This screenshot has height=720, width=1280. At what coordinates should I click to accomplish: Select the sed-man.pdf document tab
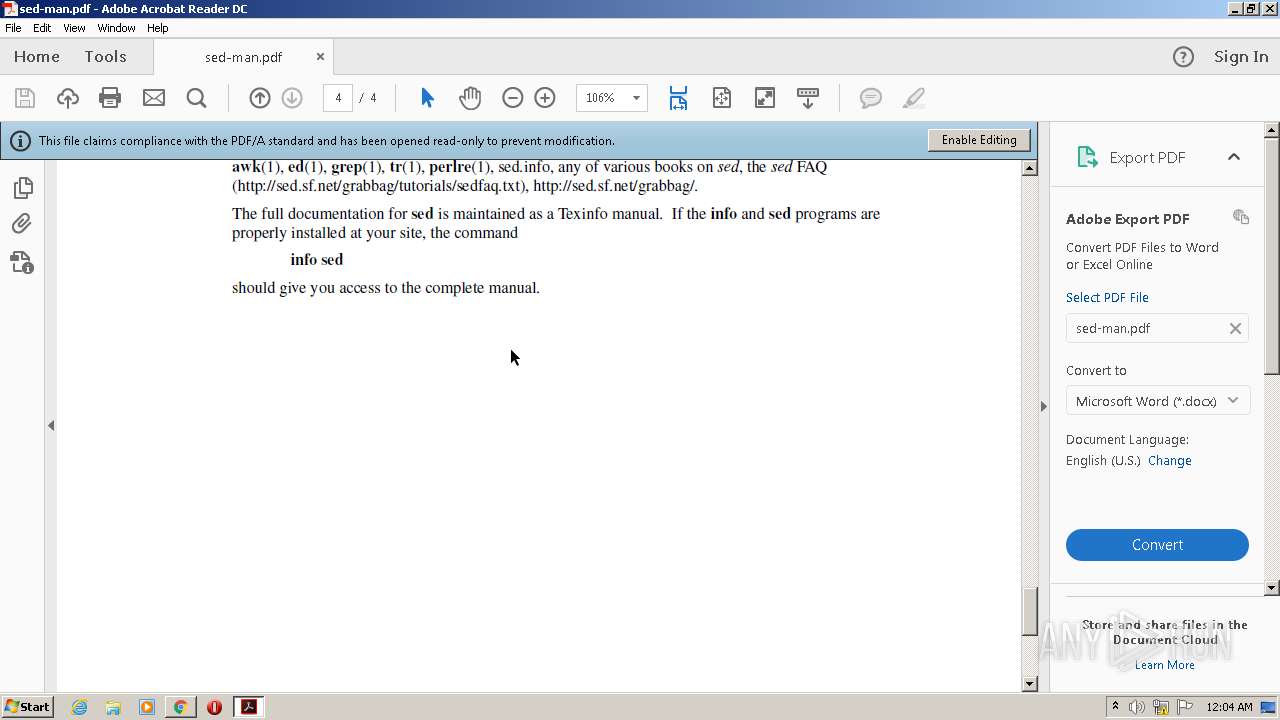(244, 57)
